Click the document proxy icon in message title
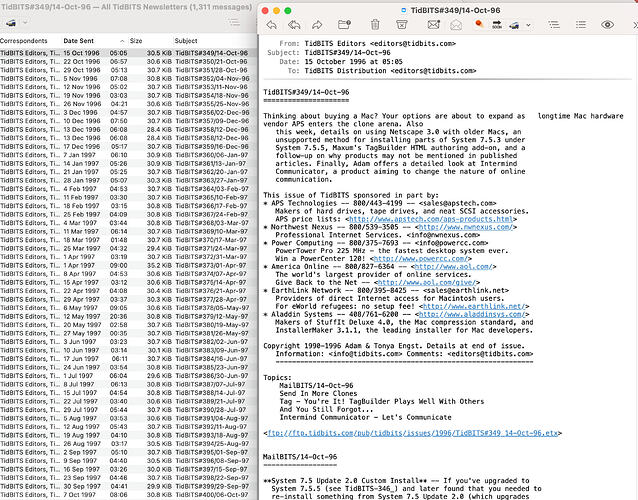This screenshot has width=638, height=500. 404,11
